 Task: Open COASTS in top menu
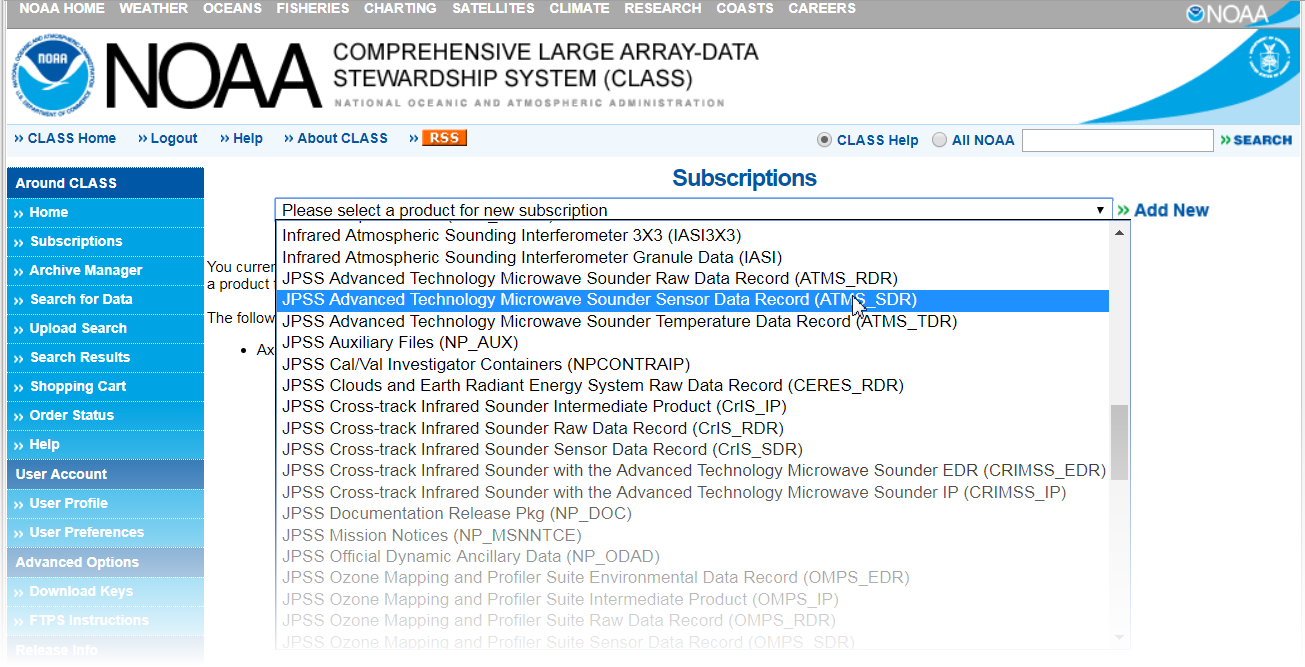click(745, 8)
